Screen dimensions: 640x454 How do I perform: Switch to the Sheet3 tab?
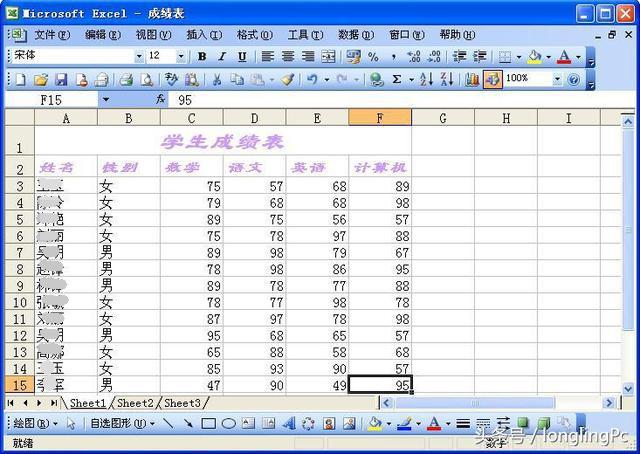182,403
